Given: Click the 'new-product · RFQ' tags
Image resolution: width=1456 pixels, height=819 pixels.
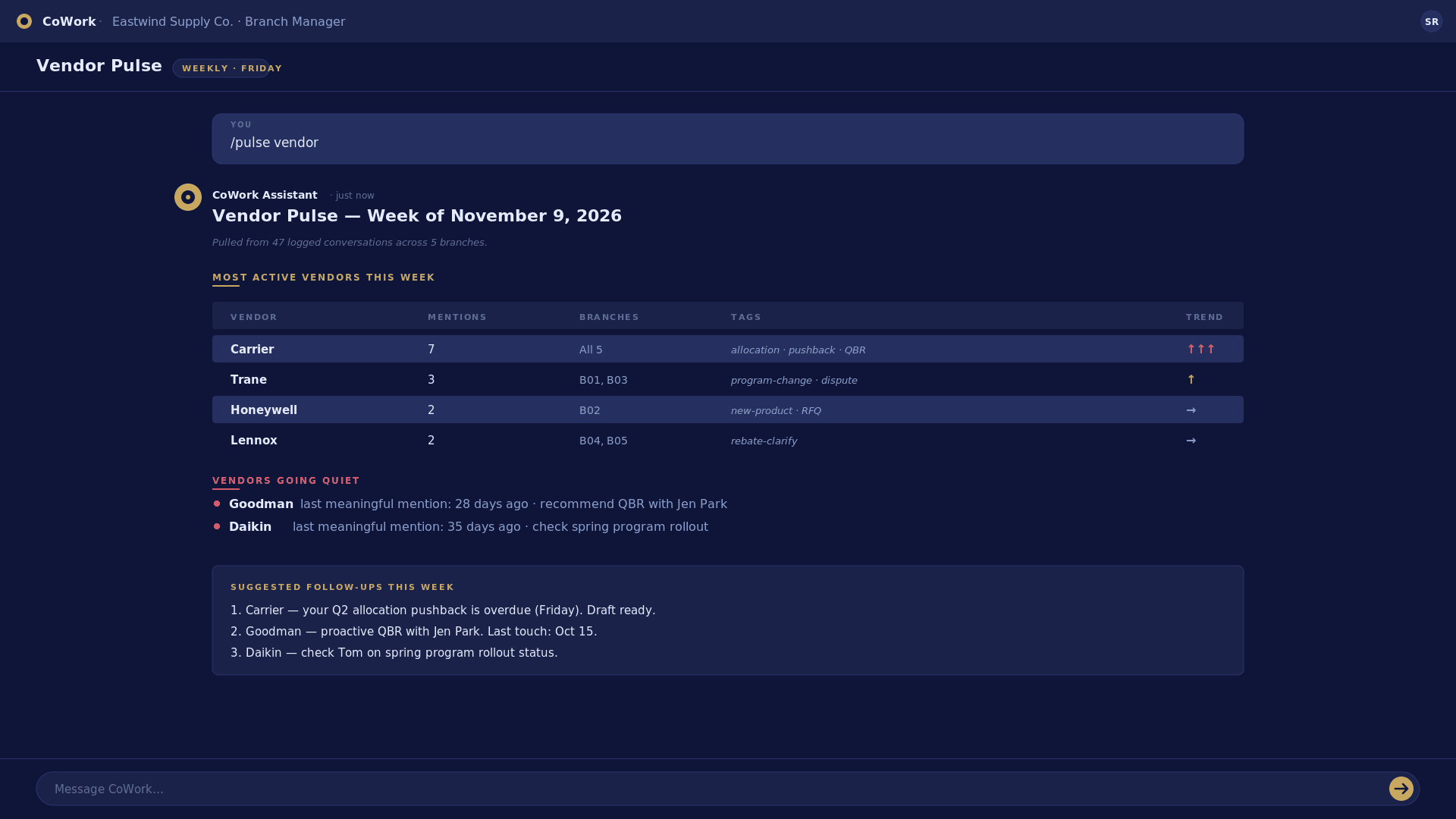Looking at the screenshot, I should point(776,410).
